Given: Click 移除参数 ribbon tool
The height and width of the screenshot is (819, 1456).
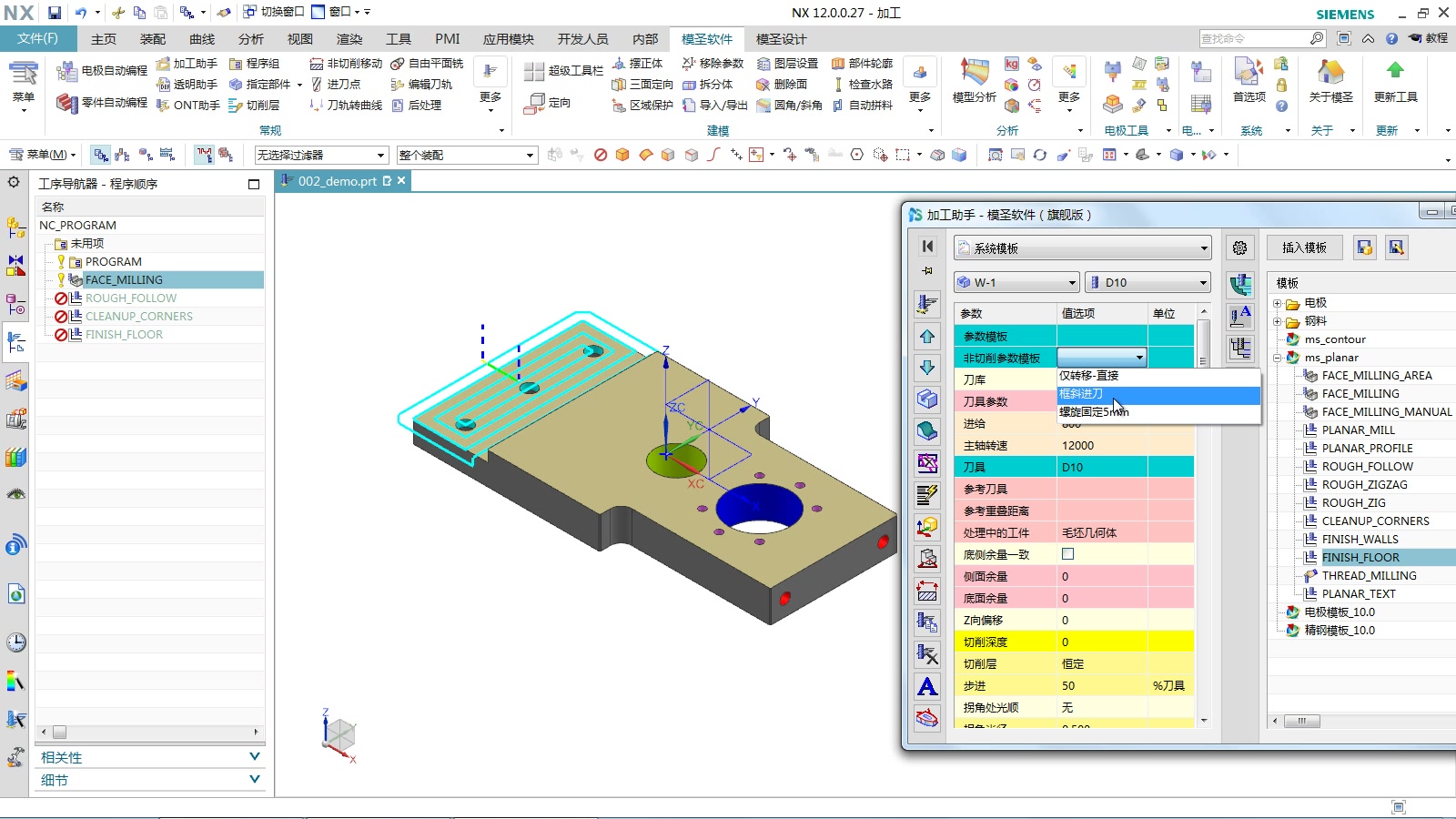Looking at the screenshot, I should [x=713, y=64].
